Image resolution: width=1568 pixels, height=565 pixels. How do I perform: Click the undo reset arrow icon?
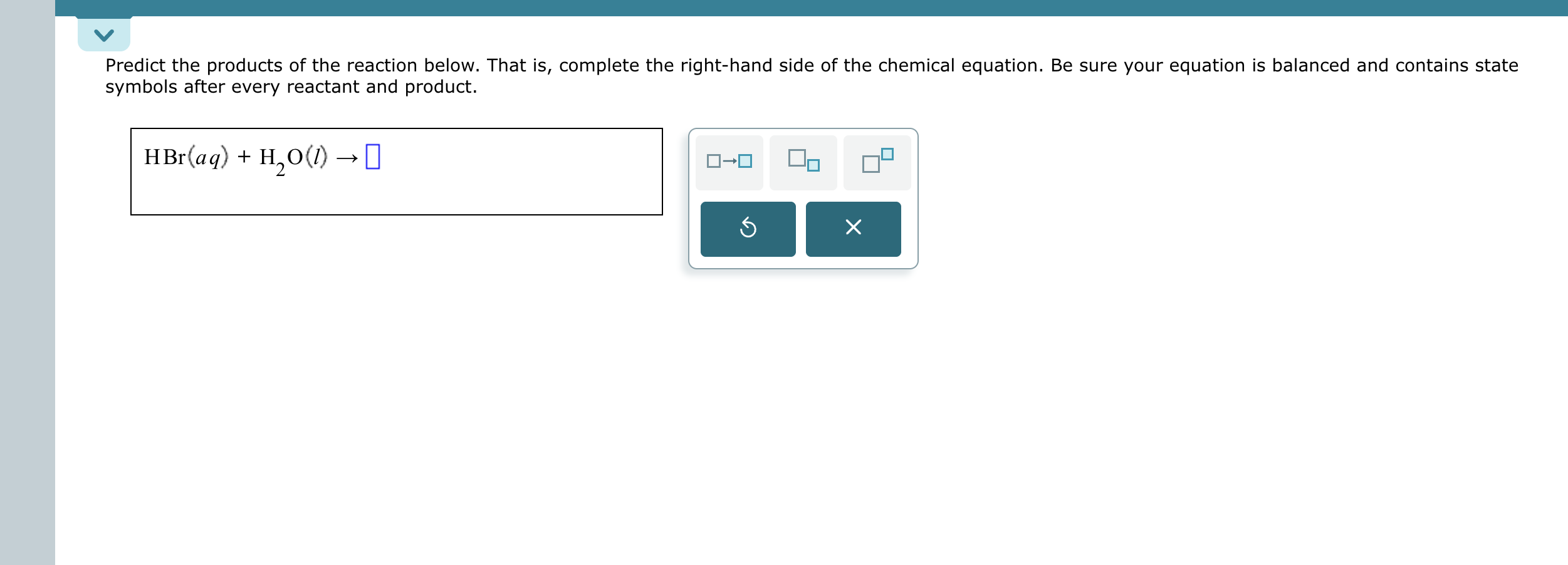(x=747, y=229)
